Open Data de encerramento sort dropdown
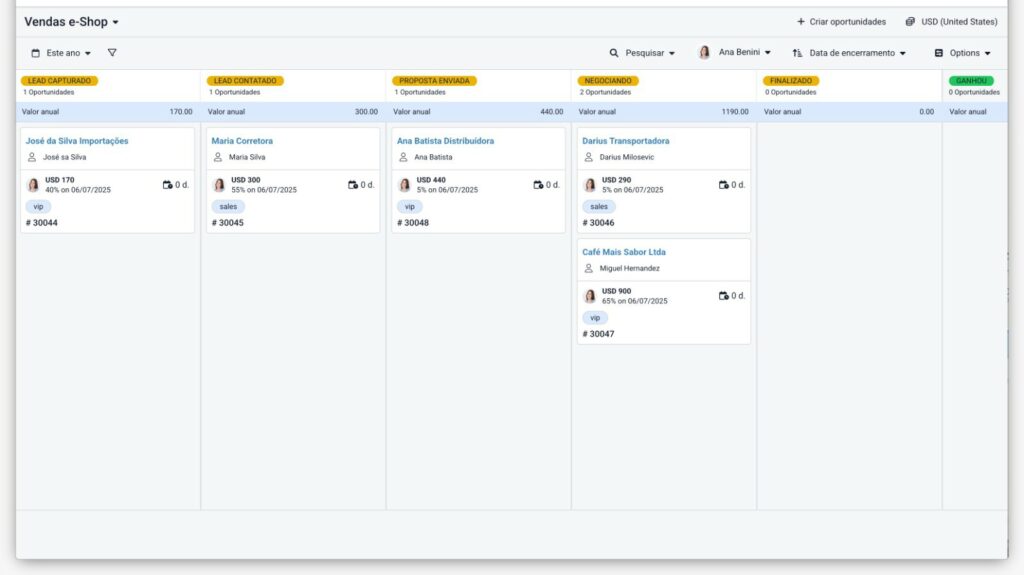1024x575 pixels. [x=857, y=53]
